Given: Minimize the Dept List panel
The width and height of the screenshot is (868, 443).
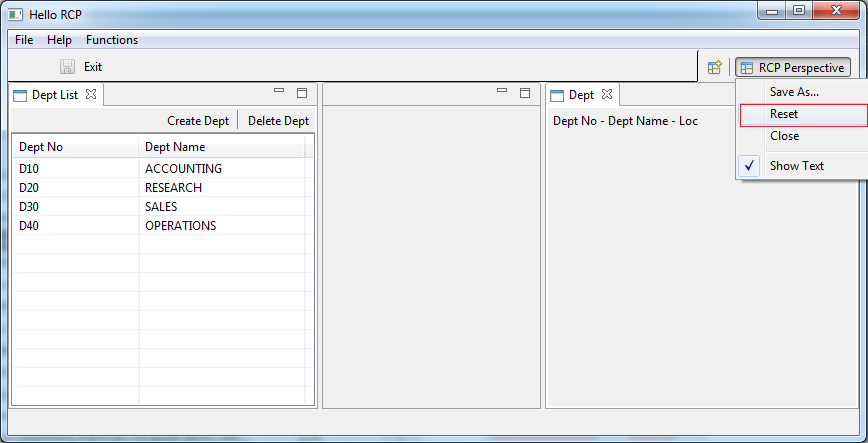Looking at the screenshot, I should (x=279, y=91).
